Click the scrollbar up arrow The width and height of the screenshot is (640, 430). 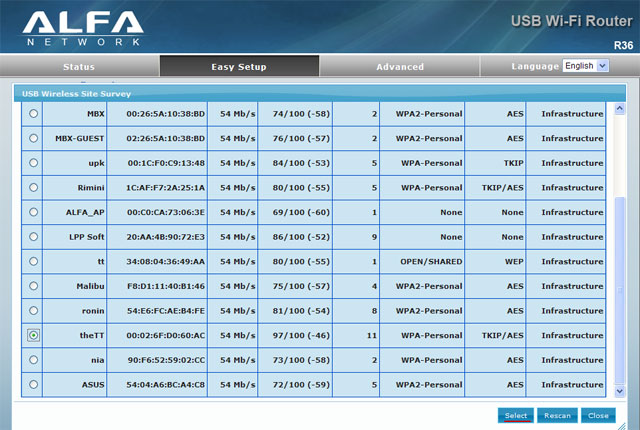pyautogui.click(x=620, y=109)
